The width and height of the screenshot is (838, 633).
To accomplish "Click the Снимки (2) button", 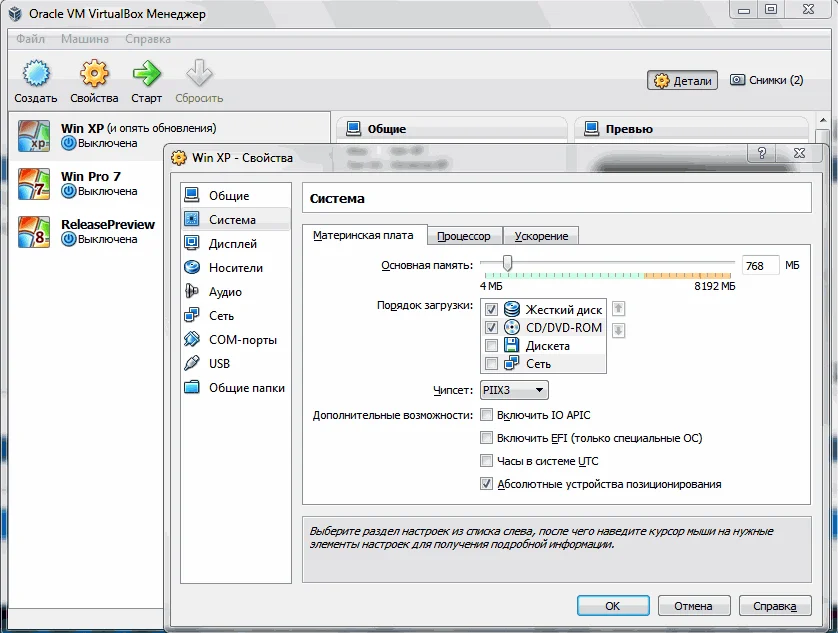I will coord(767,80).
